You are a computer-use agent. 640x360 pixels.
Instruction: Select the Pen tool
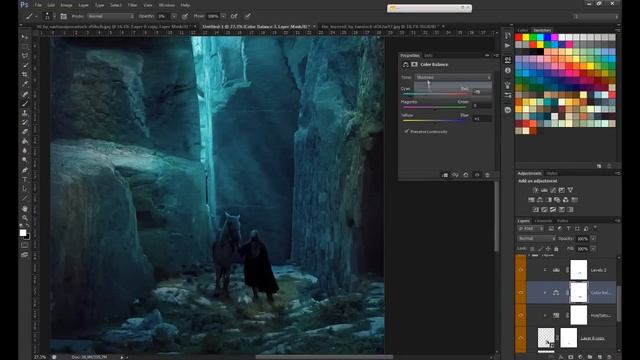click(x=25, y=170)
